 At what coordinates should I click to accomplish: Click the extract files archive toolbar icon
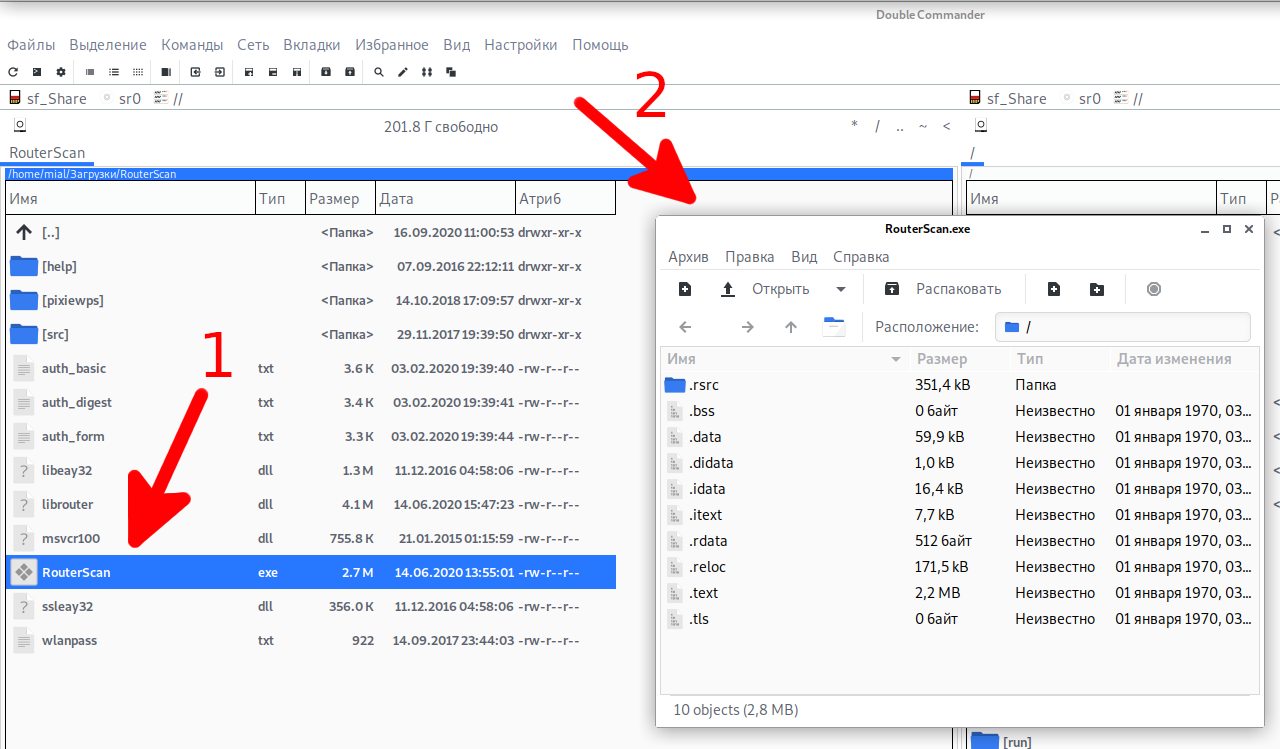click(350, 72)
